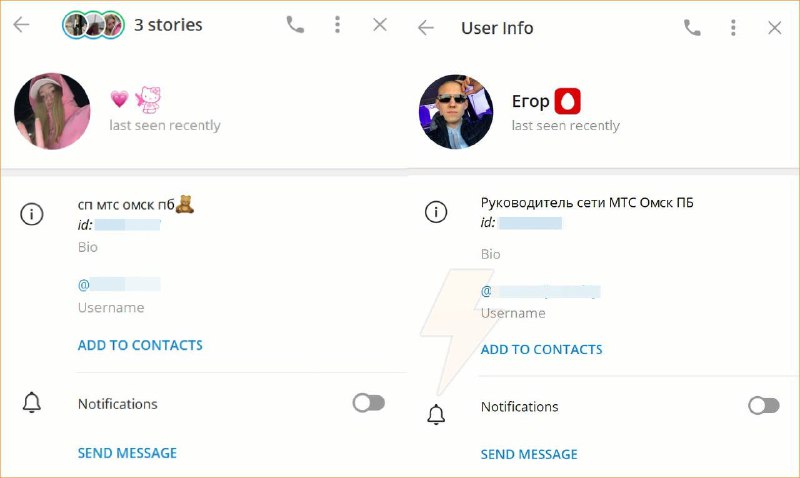Click the red emoji status badge beside Егор

point(568,101)
